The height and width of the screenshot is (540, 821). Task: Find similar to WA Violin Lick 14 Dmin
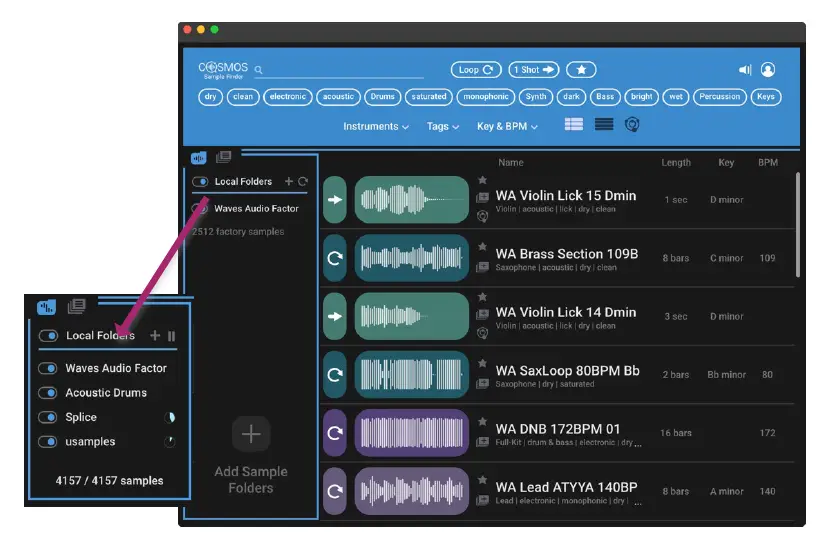[482, 333]
